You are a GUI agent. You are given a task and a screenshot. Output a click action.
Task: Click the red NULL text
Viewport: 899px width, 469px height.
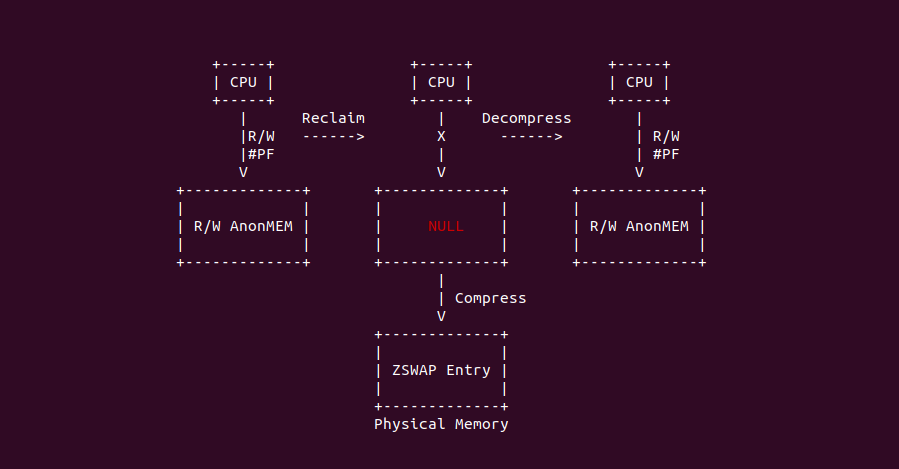click(446, 226)
